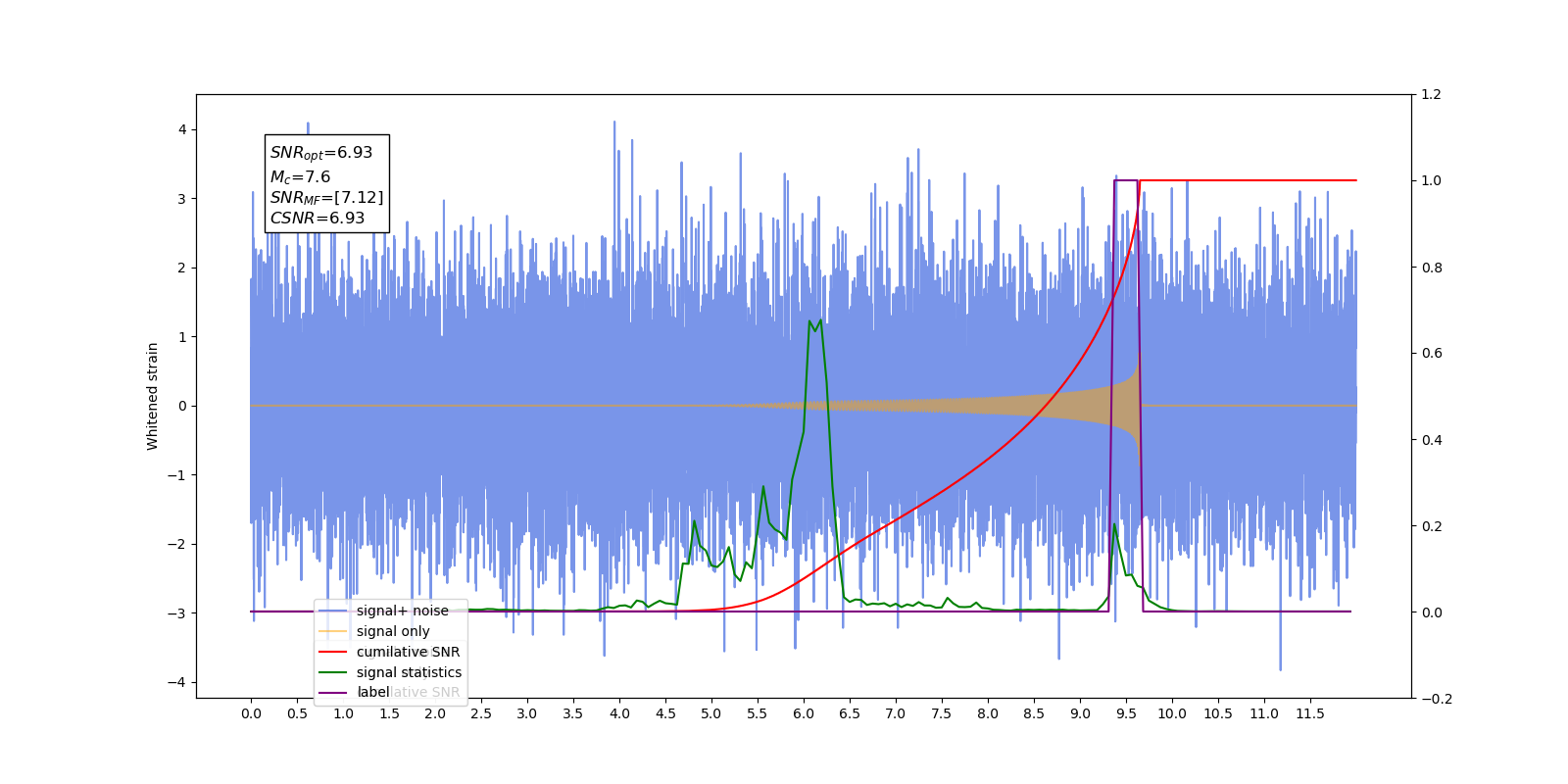Click the x-axis tick label 6.0

tap(804, 713)
